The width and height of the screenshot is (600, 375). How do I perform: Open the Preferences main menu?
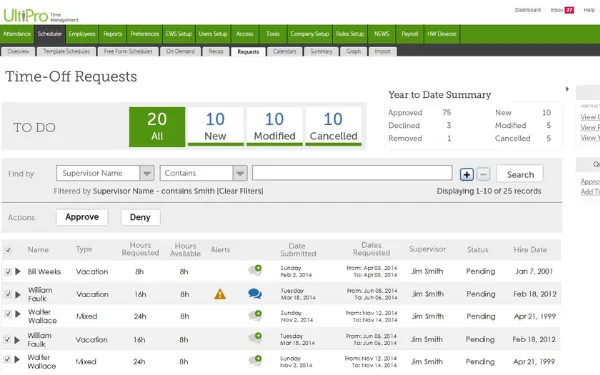pos(144,34)
